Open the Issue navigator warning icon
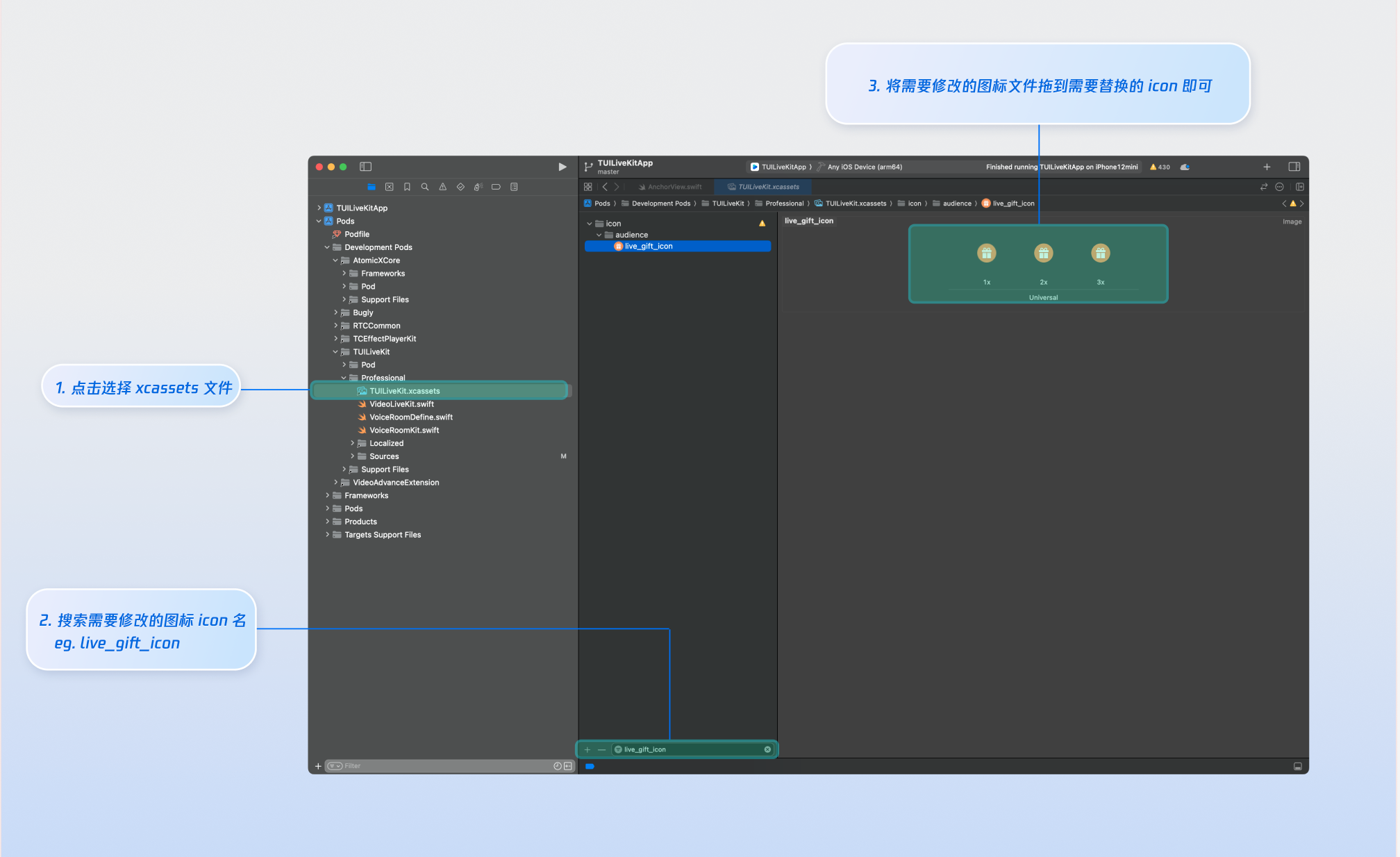The height and width of the screenshot is (857, 1400). pos(442,187)
